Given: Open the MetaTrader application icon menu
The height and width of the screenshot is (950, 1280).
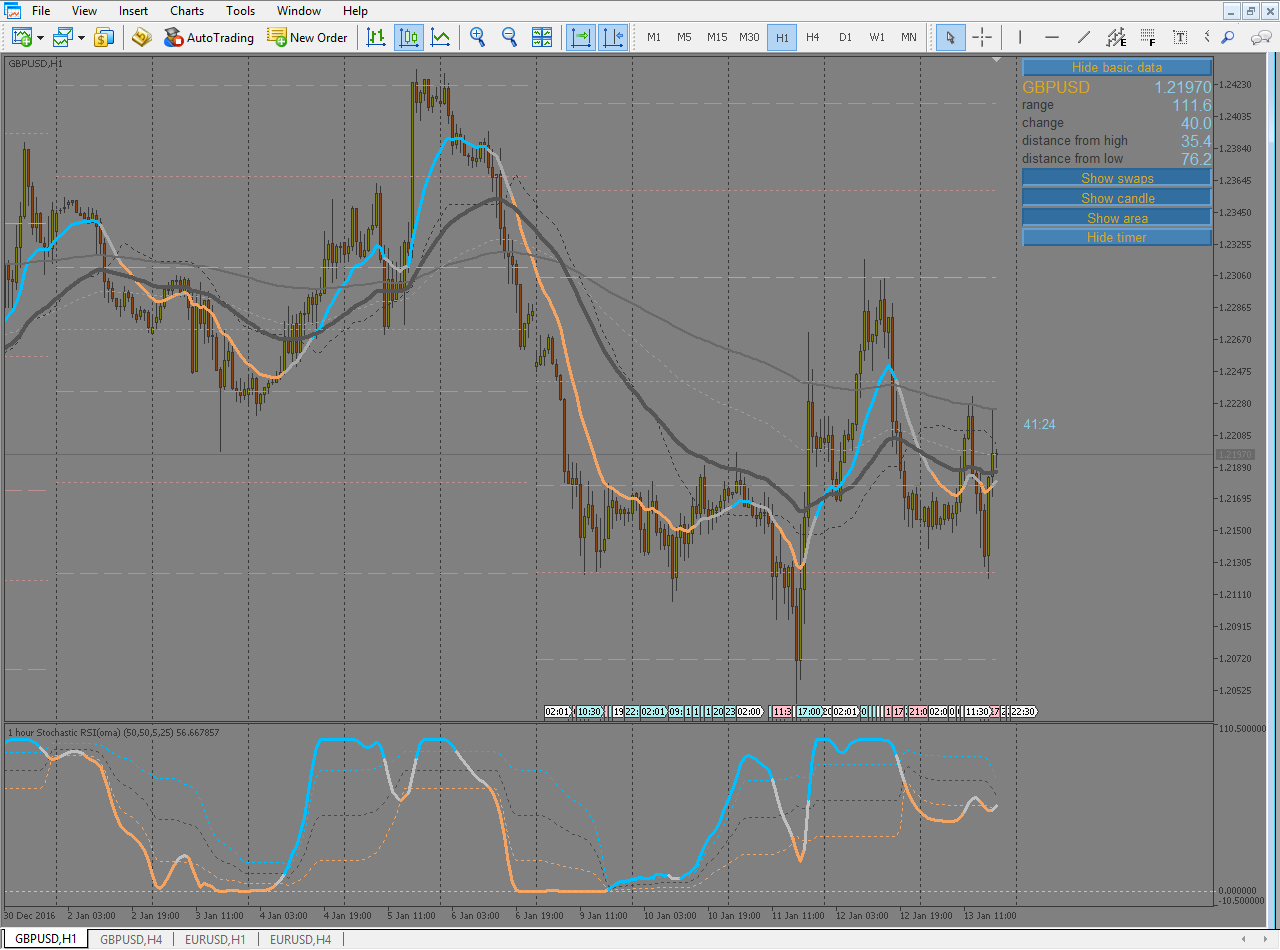Looking at the screenshot, I should tap(12, 11).
